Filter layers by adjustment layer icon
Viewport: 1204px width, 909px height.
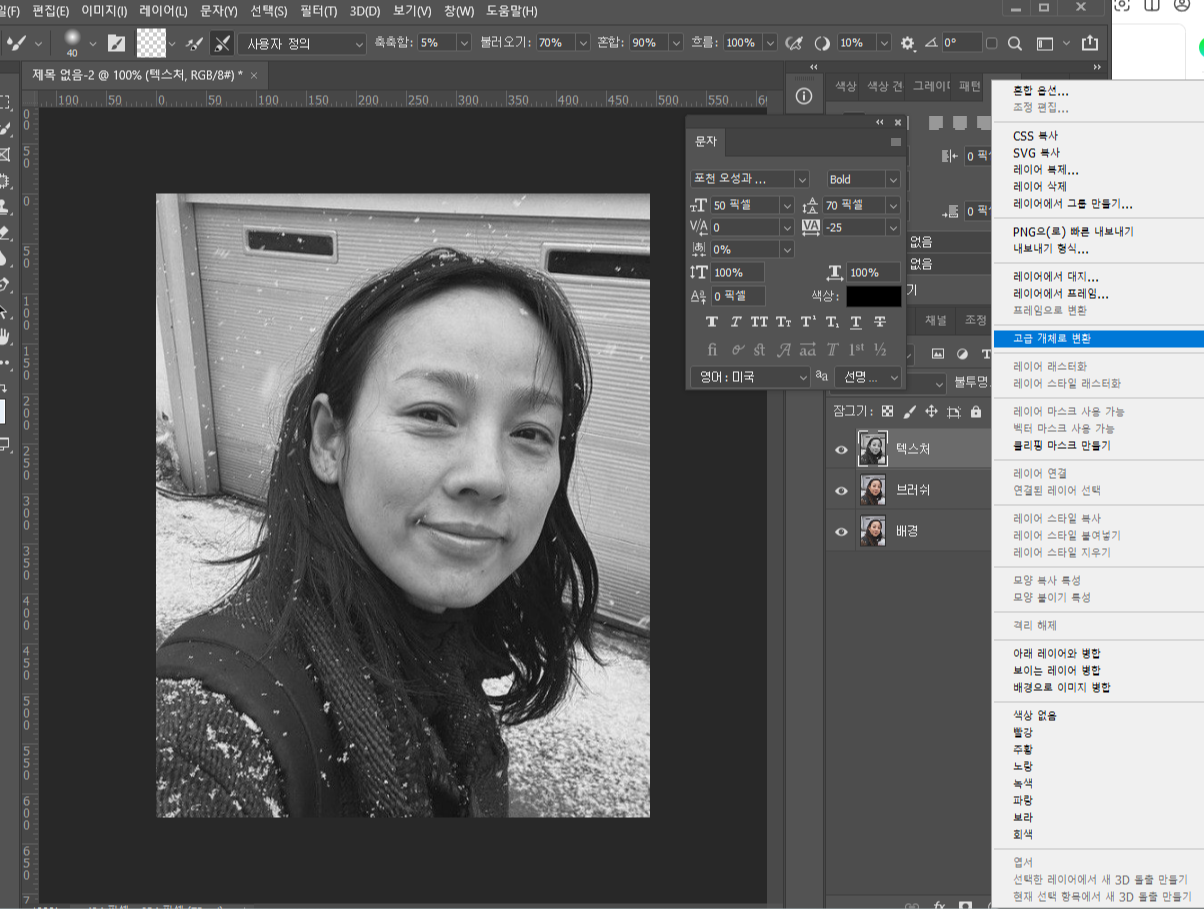click(962, 353)
